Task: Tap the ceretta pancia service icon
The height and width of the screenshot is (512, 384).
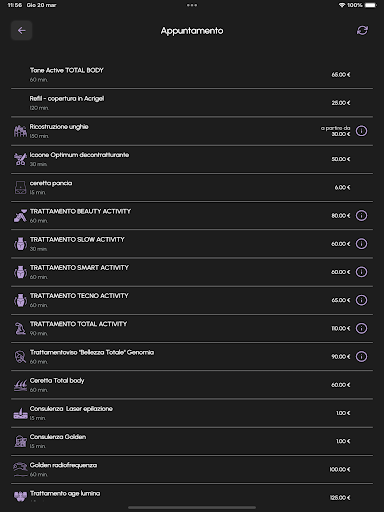Action: coord(20,187)
